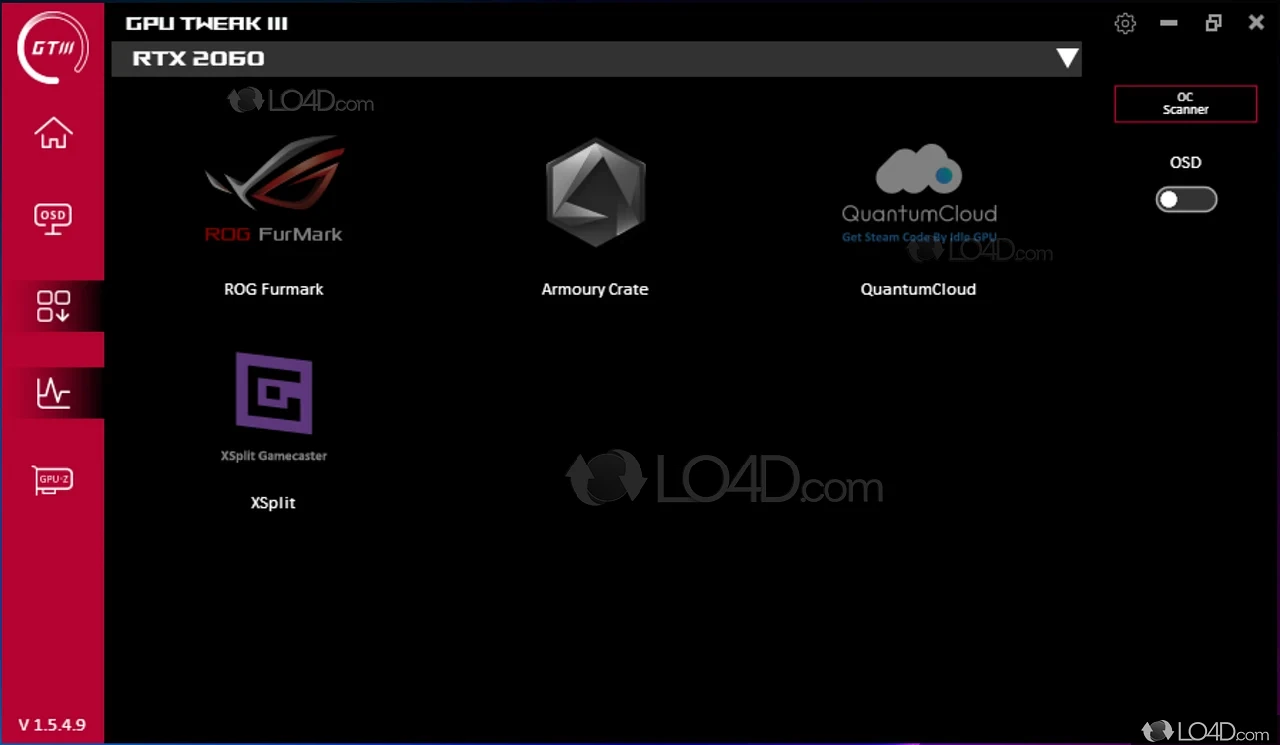Click the Armoury Crate label
1280x745 pixels.
click(595, 289)
